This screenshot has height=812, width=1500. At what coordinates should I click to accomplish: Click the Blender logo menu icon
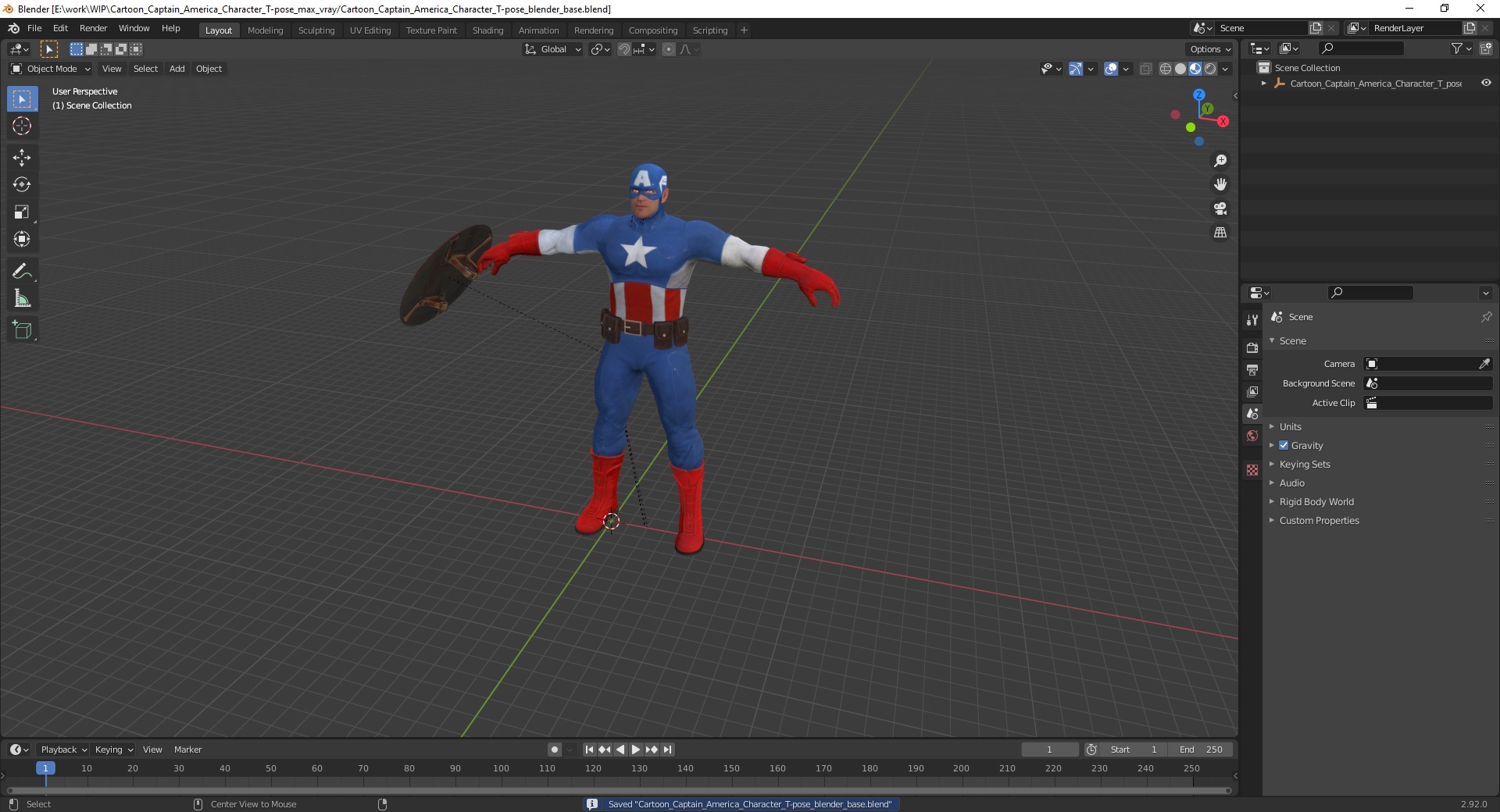pyautogui.click(x=13, y=28)
